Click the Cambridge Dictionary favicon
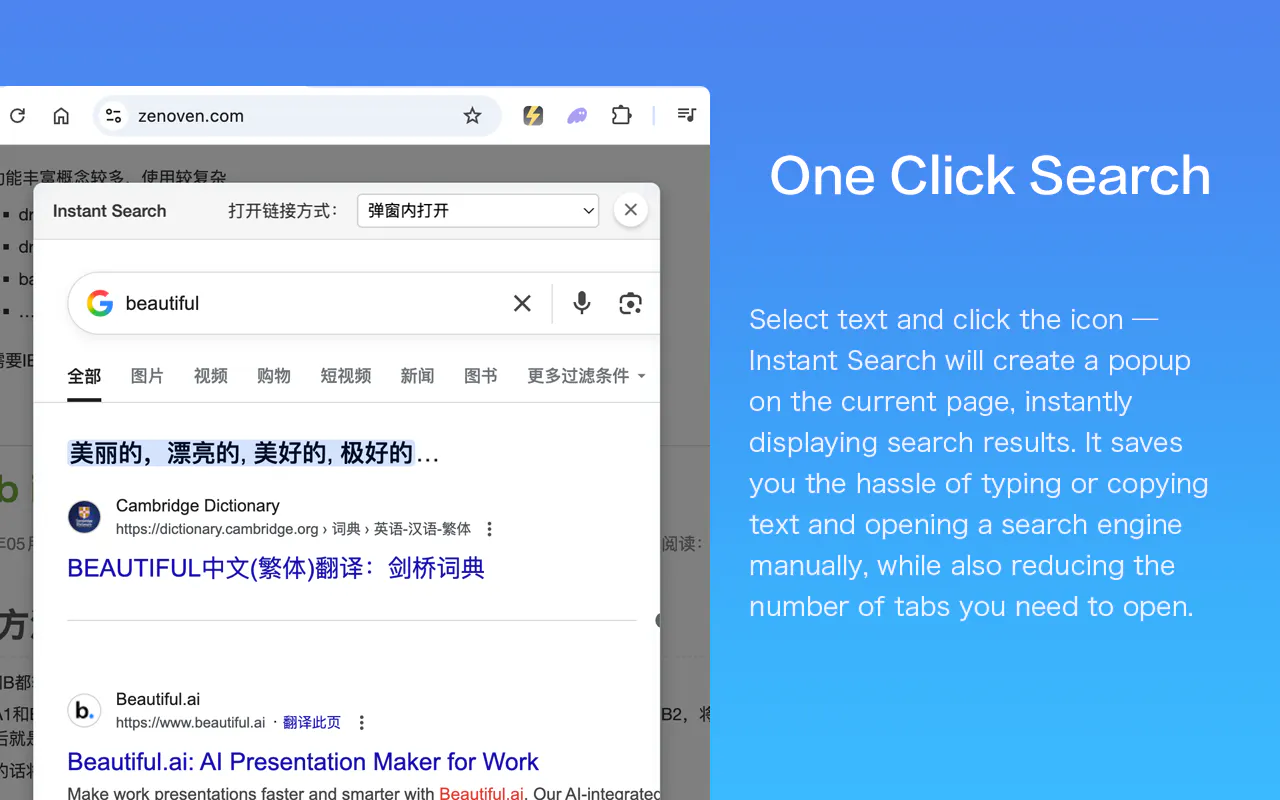The height and width of the screenshot is (800, 1280). [x=84, y=517]
